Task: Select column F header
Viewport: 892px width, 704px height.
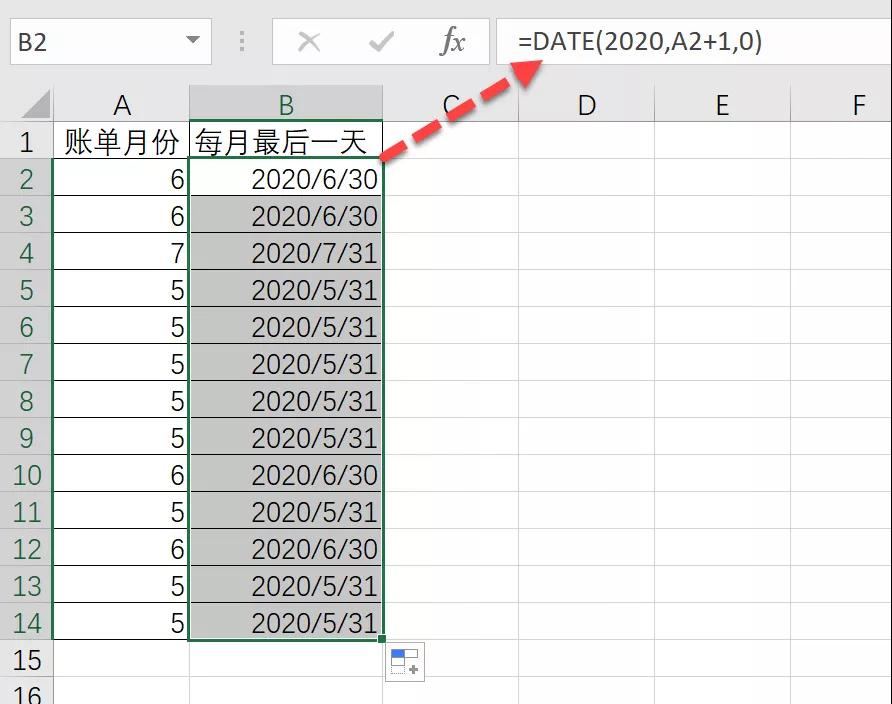Action: 858,104
